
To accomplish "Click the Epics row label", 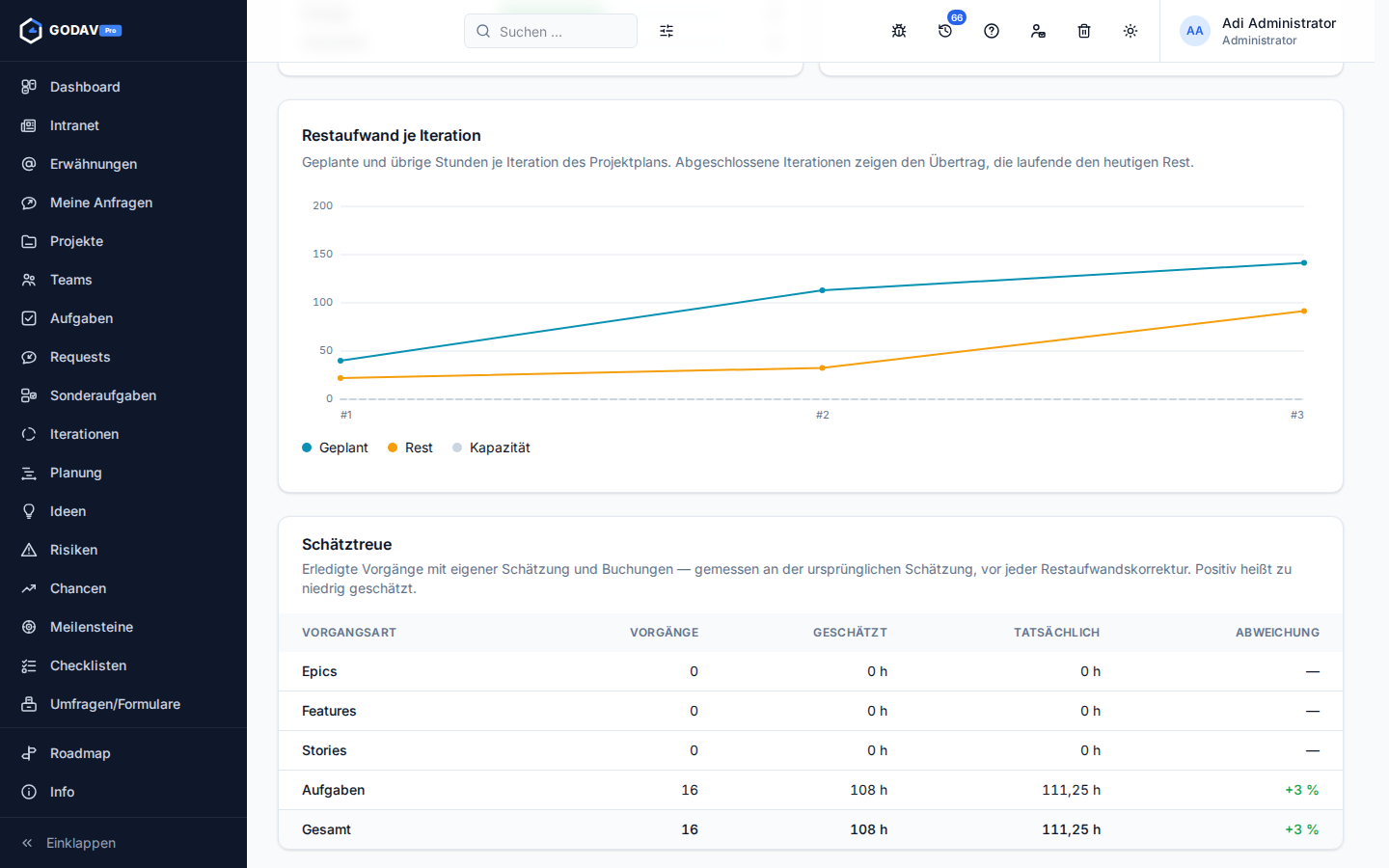I will coord(319,671).
